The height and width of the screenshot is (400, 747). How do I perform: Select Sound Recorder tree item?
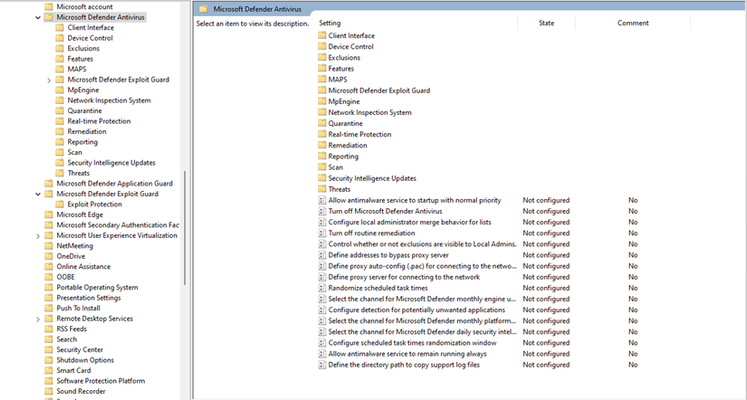pyautogui.click(x=81, y=391)
